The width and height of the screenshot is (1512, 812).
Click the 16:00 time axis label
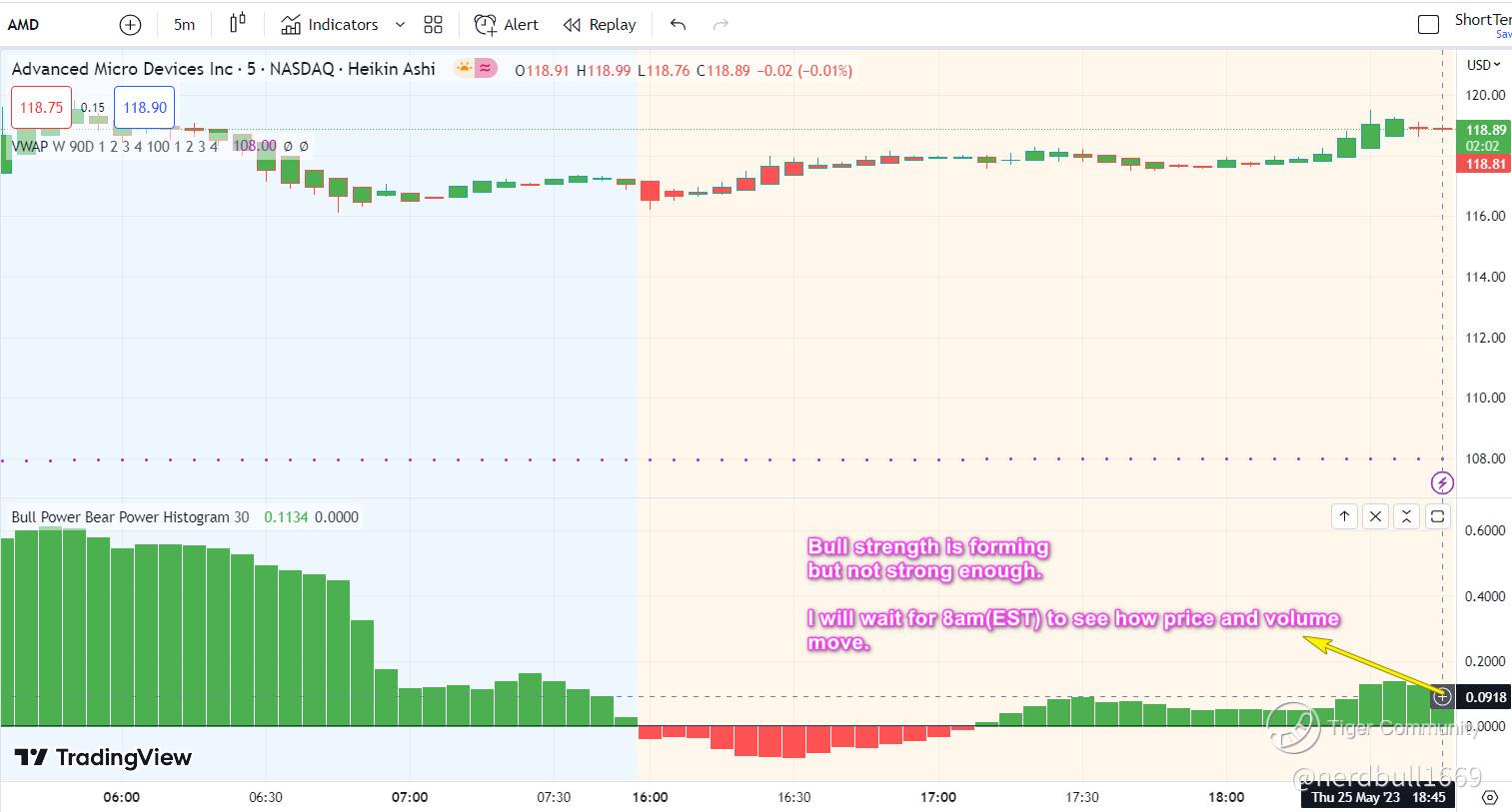point(651,797)
